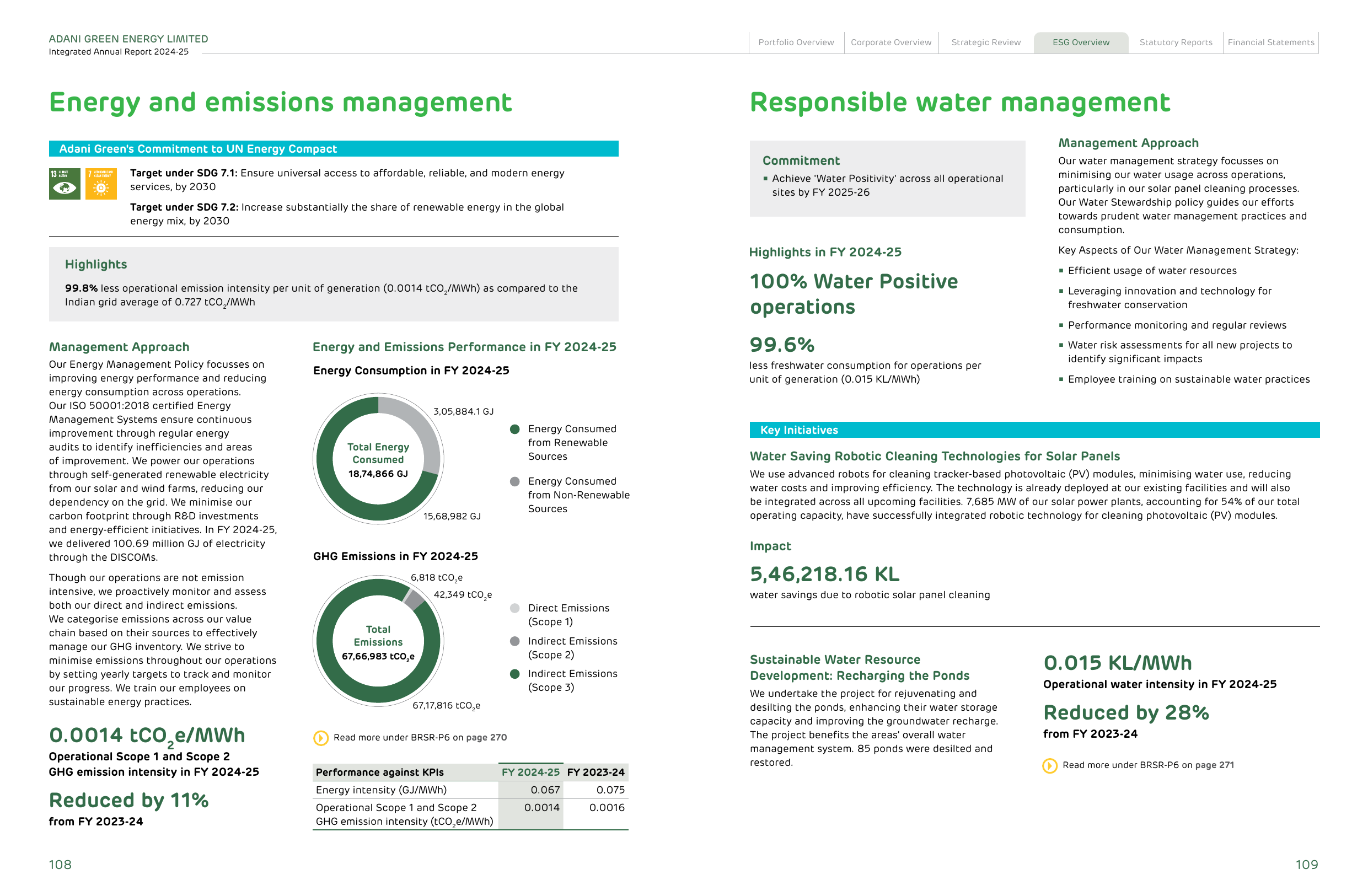Click the '6,818 tCO2e' emissions label
This screenshot has height=896, width=1368.
(436, 578)
